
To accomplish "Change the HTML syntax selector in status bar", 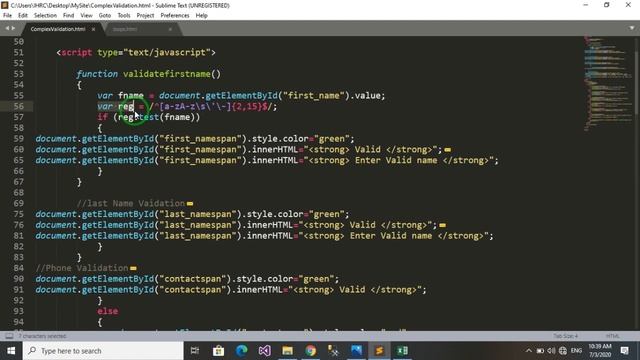I will coord(612,336).
